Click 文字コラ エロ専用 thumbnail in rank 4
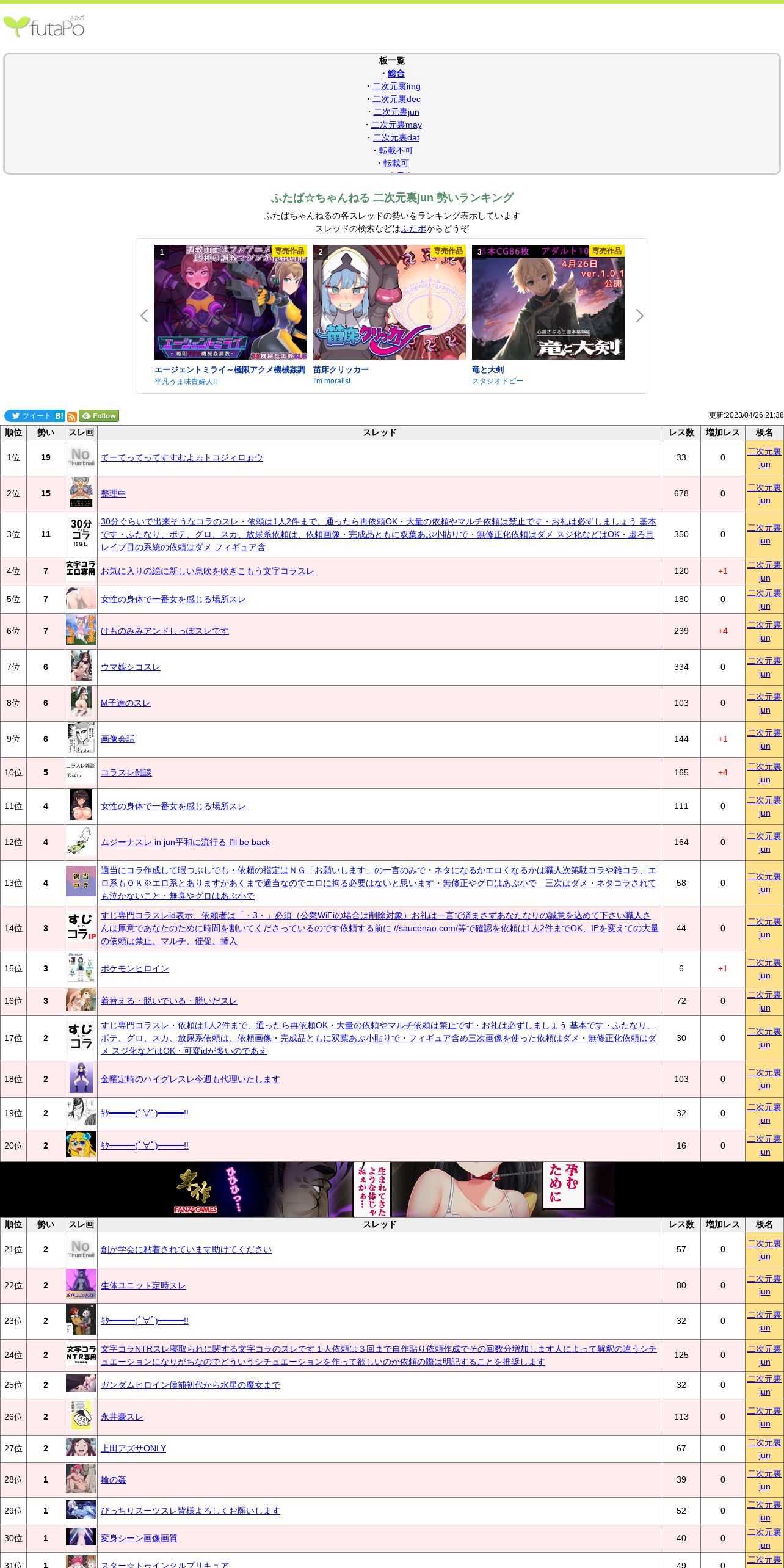The height and width of the screenshot is (1568, 784). (x=81, y=568)
